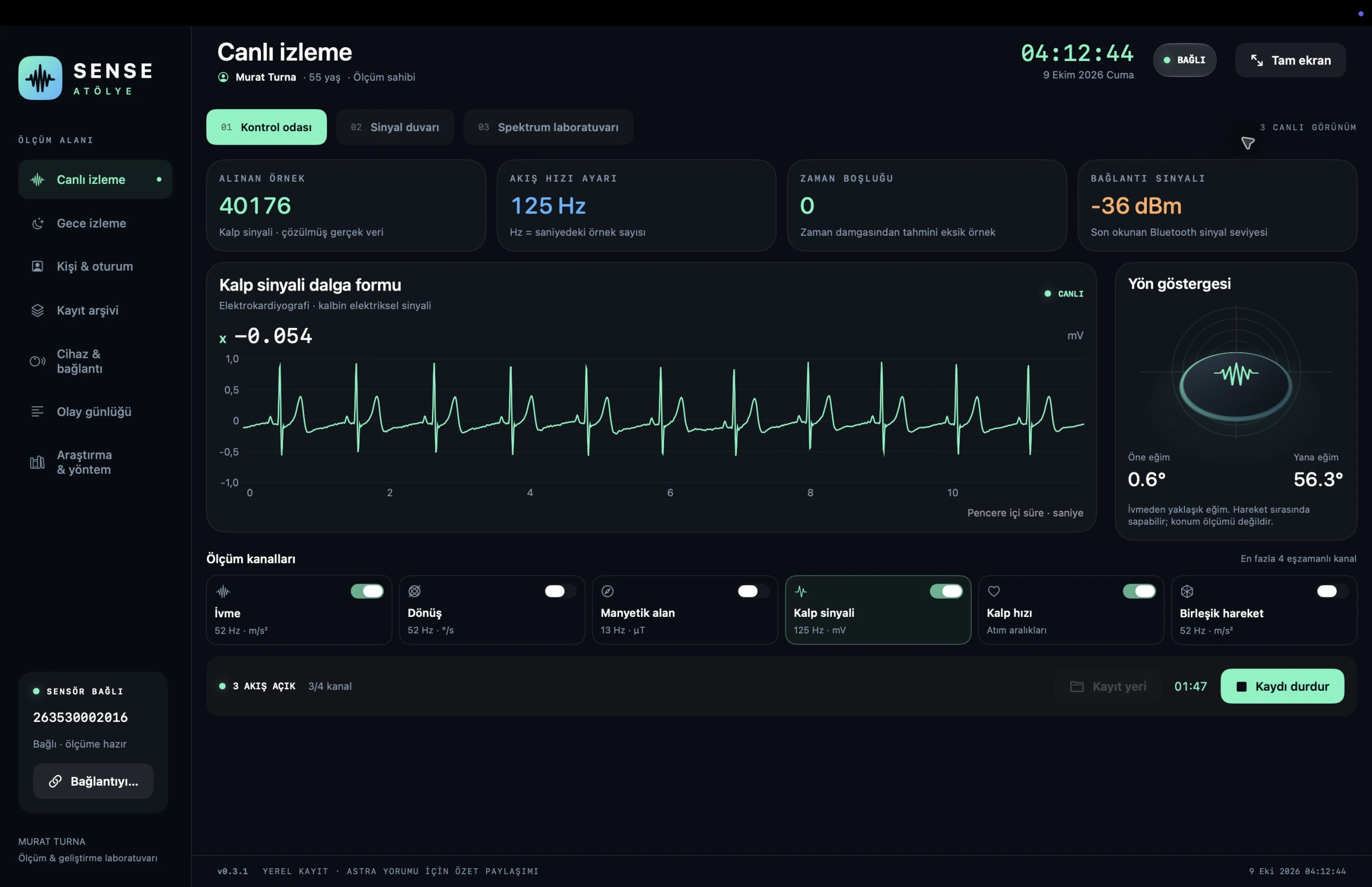Click the Zaman boşluğu card value 0

807,206
